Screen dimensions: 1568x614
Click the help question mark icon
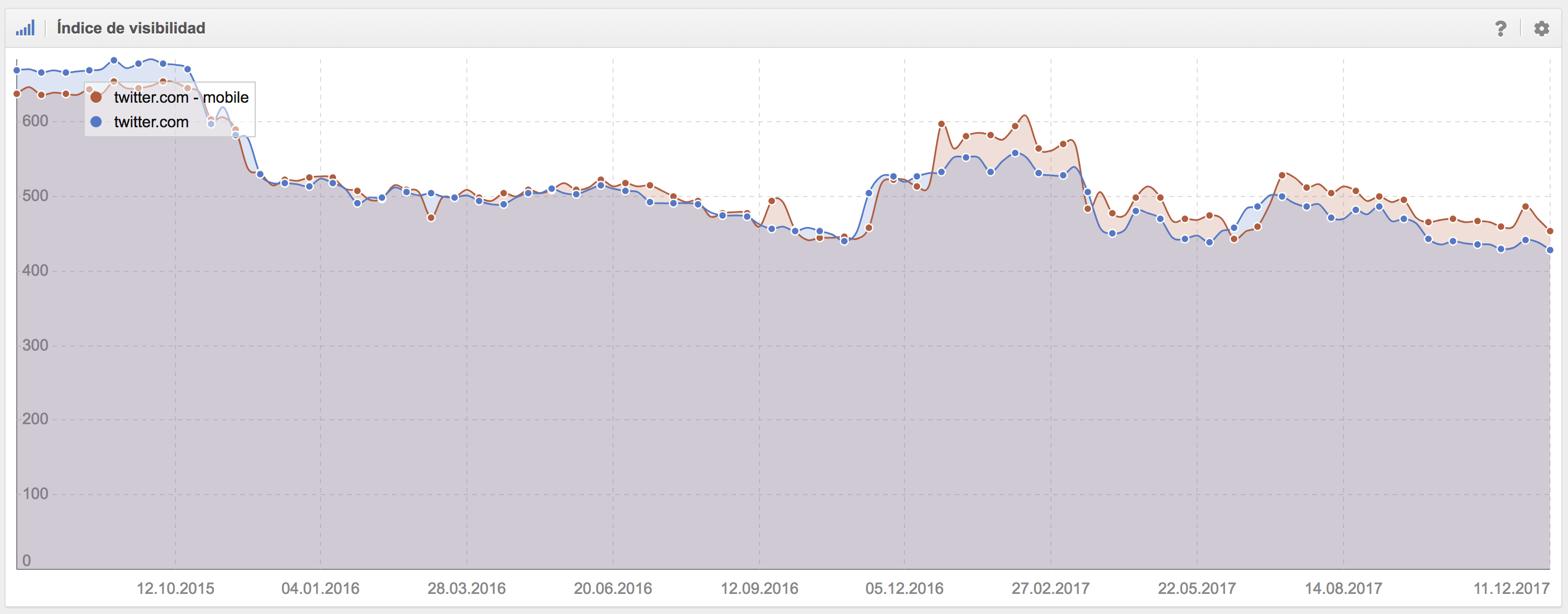[x=1500, y=28]
